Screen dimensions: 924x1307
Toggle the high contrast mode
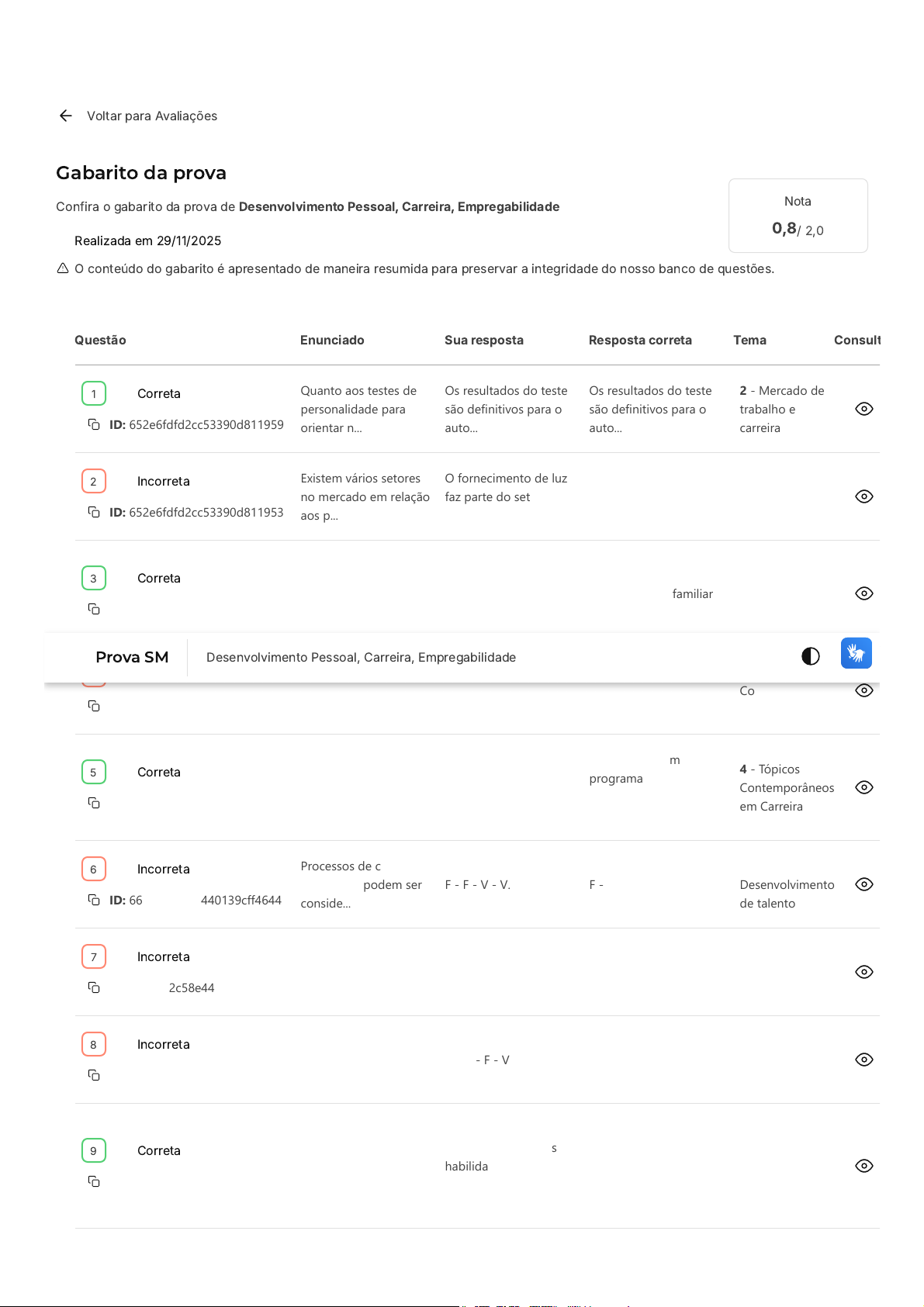point(810,657)
